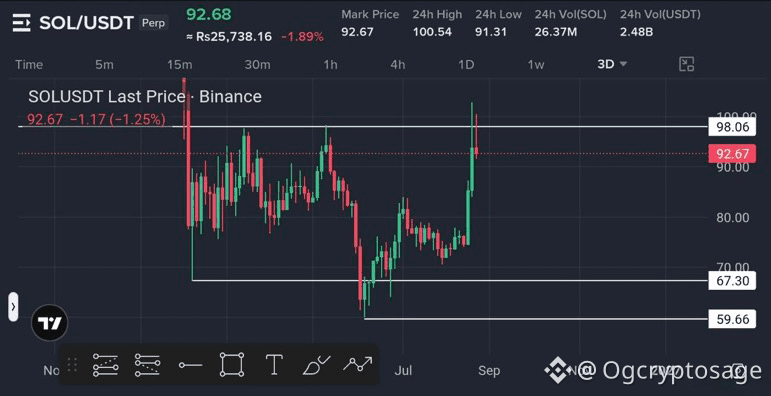Select the Fibonacci retracement drawing tool
Image resolution: width=771 pixels, height=396 pixels.
click(x=105, y=365)
